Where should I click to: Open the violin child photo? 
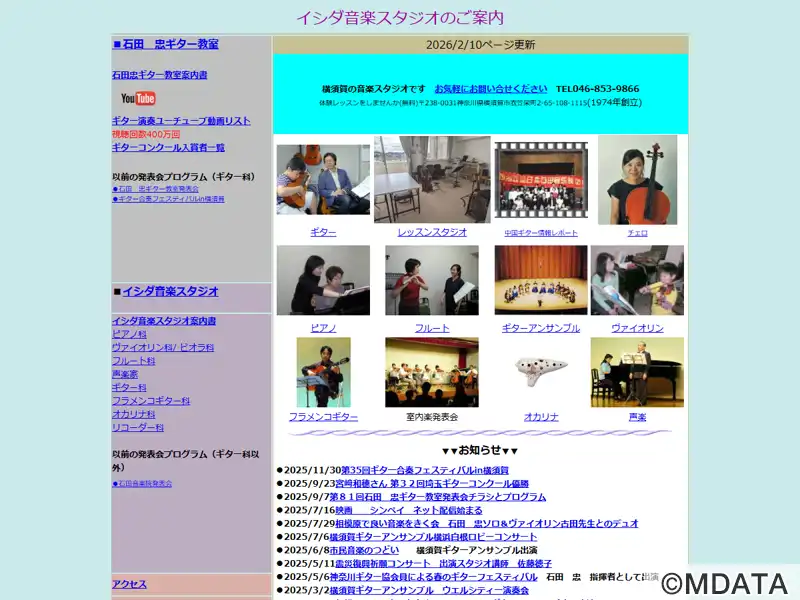point(637,280)
